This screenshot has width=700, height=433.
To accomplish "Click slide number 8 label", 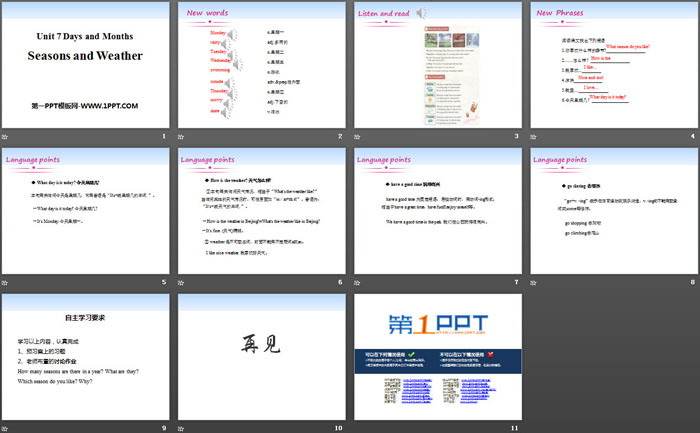I will (693, 282).
